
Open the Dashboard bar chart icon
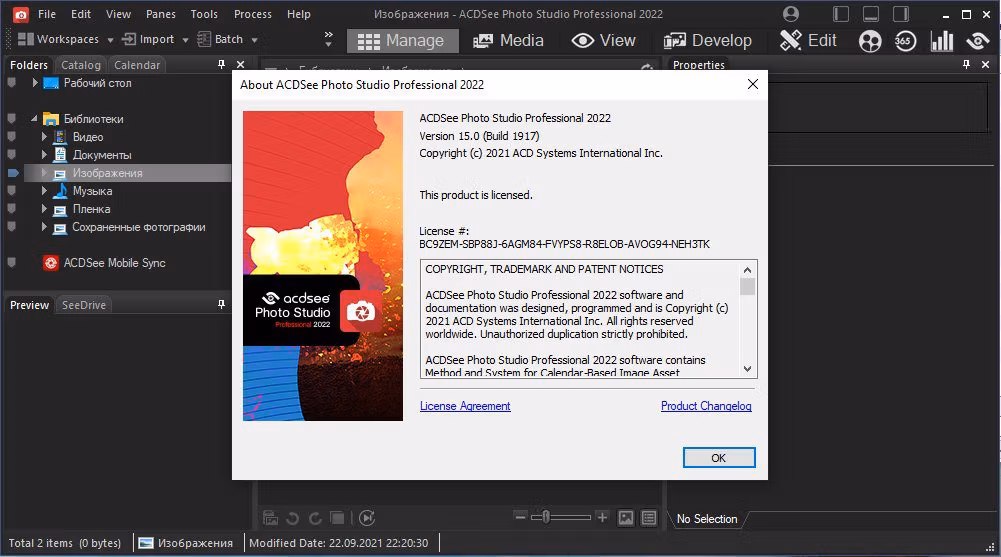[x=942, y=41]
